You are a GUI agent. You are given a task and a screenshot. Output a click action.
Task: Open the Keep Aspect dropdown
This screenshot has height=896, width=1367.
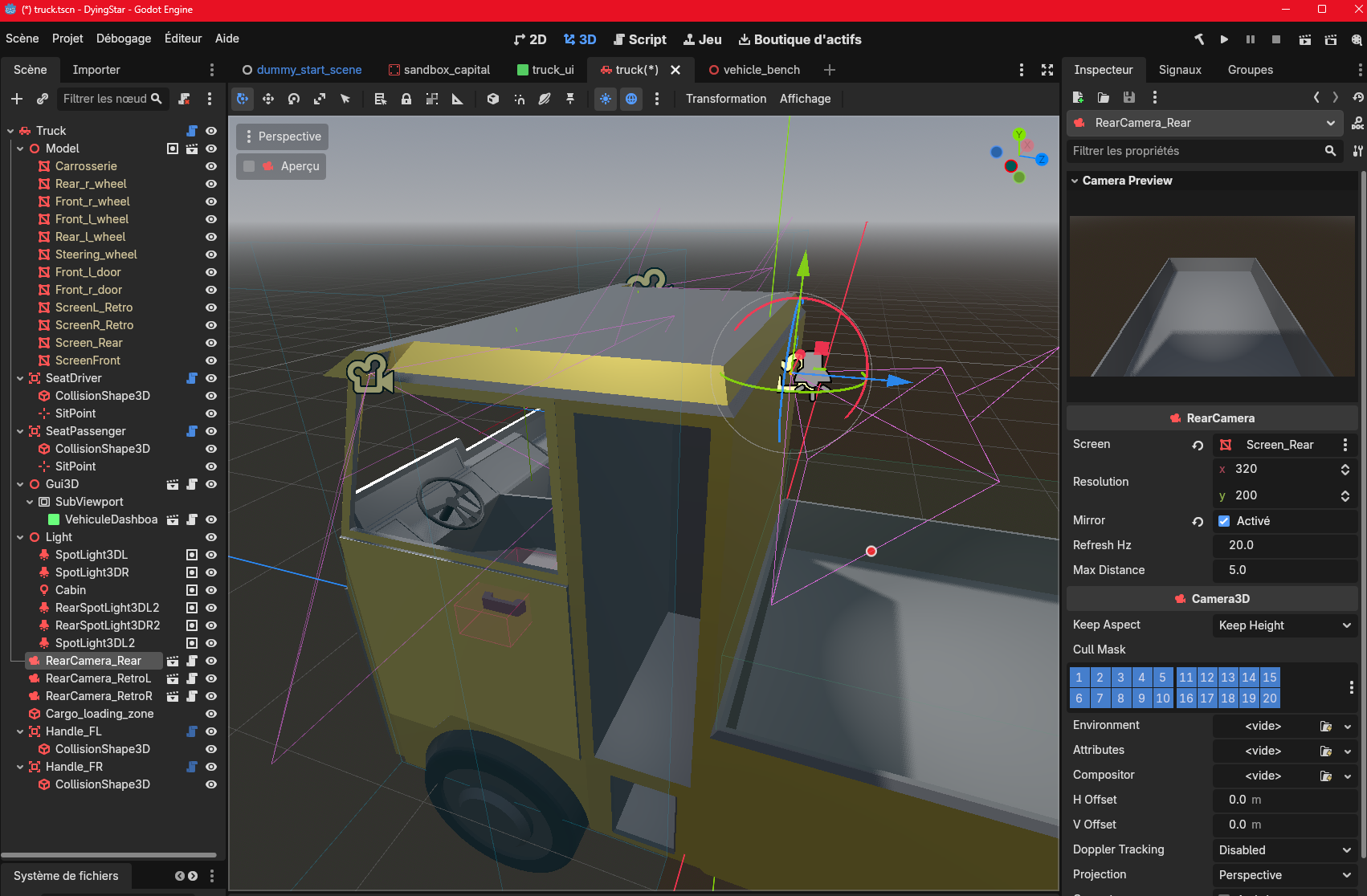click(x=1285, y=625)
